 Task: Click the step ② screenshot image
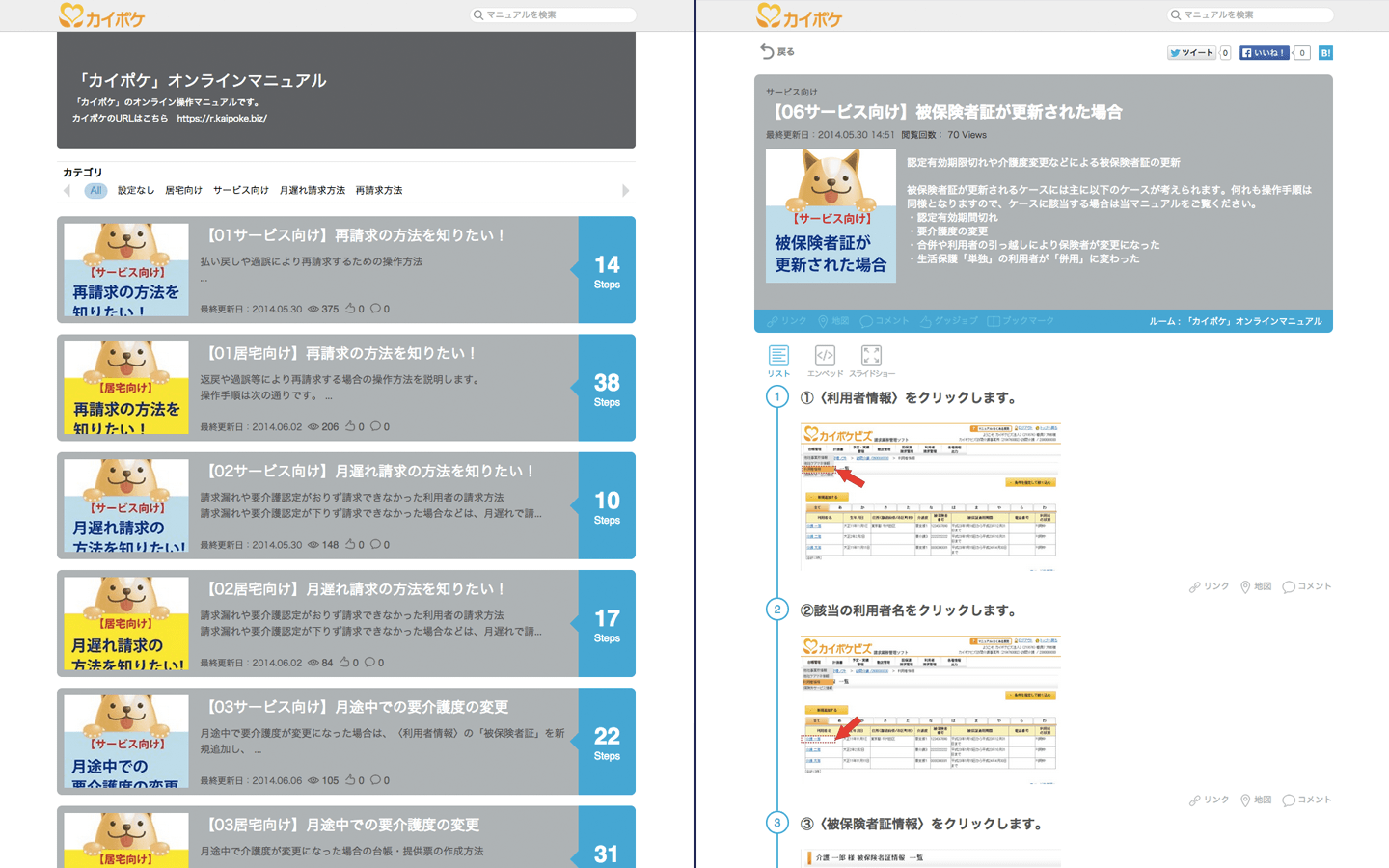931,708
